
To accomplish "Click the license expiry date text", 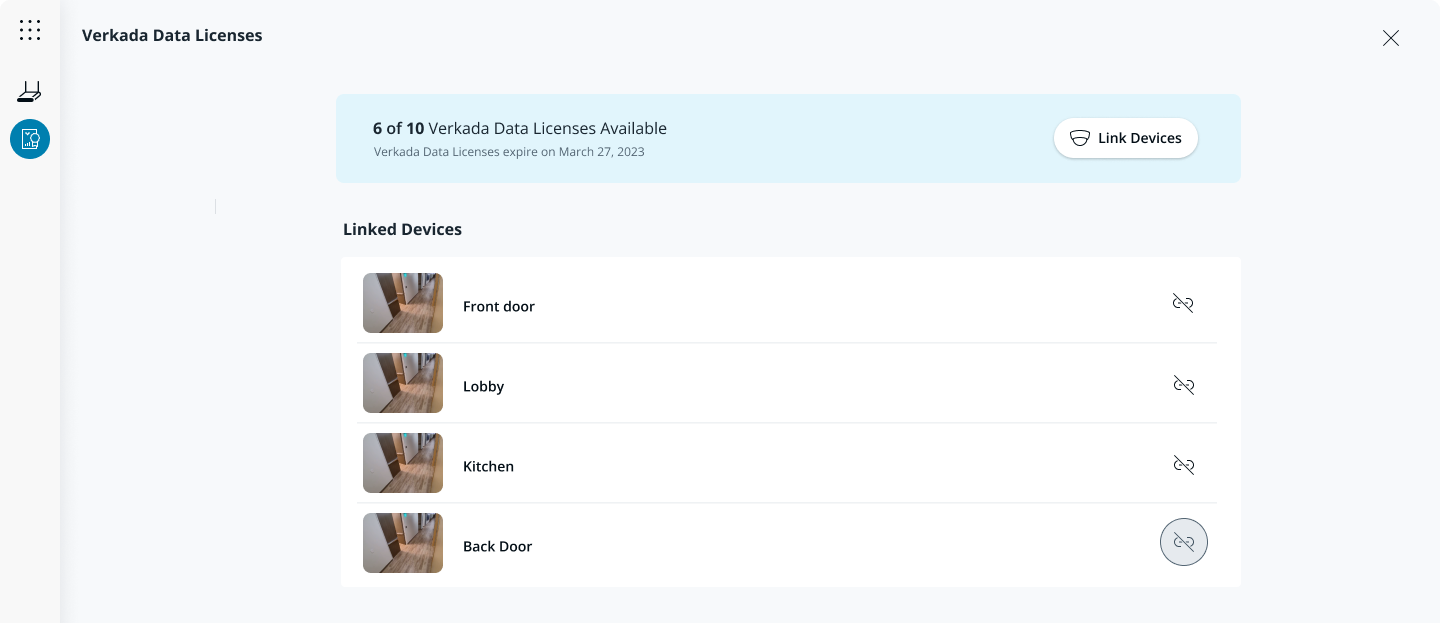I will (x=509, y=152).
